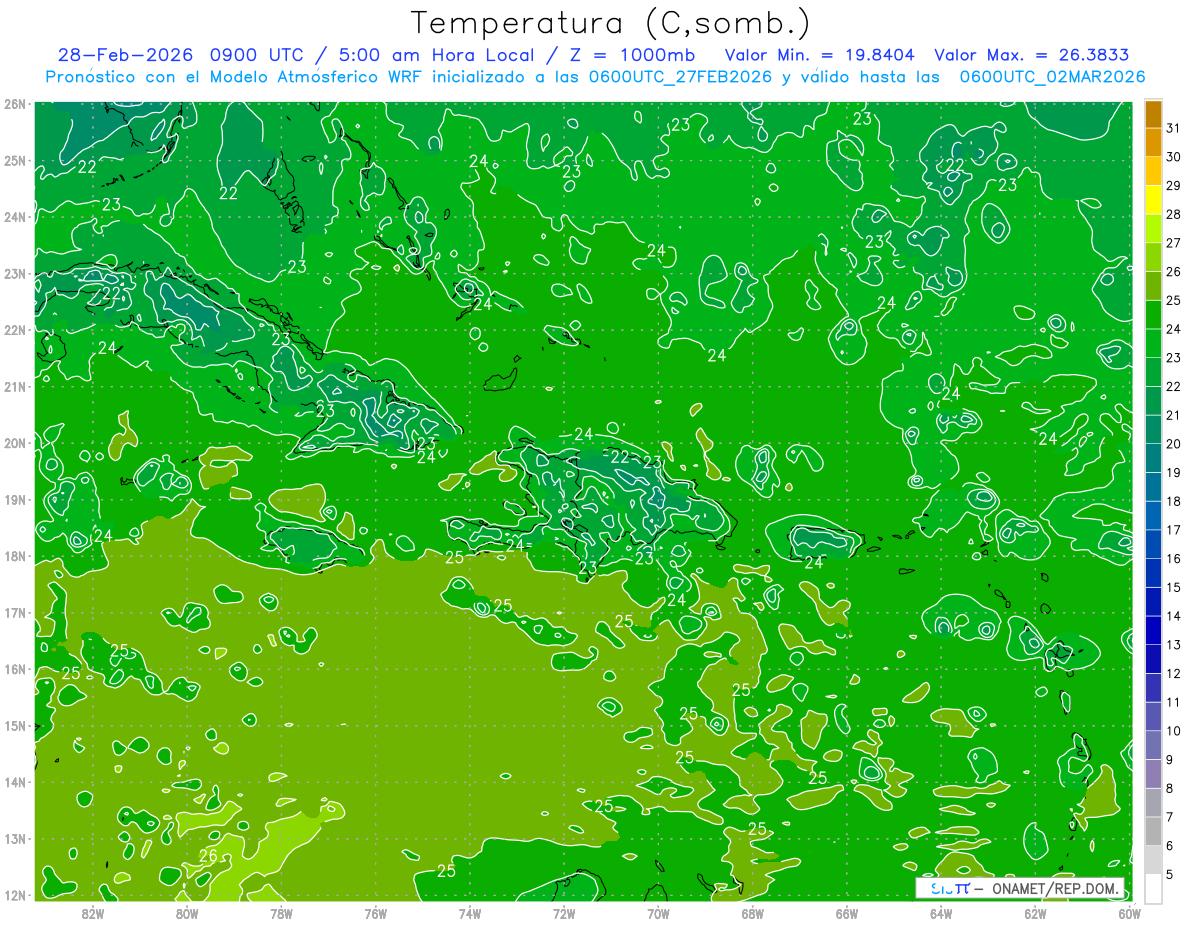Pick the orange colorbar swatch between 30 and 31
Image resolution: width=1200 pixels, height=927 pixels.
pyautogui.click(x=1153, y=143)
